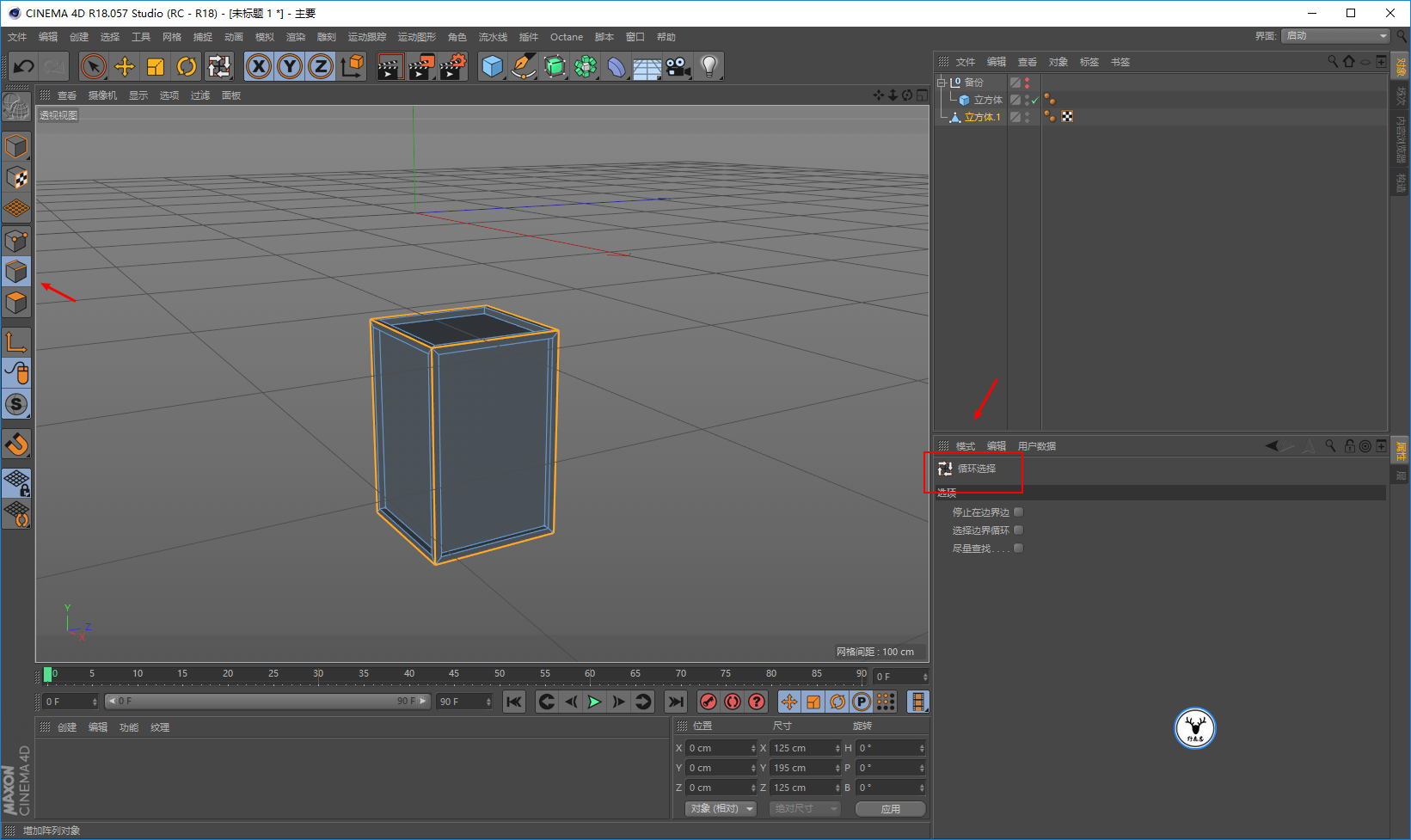The height and width of the screenshot is (840, 1411).
Task: Render the active view clapboard icon
Action: point(390,66)
